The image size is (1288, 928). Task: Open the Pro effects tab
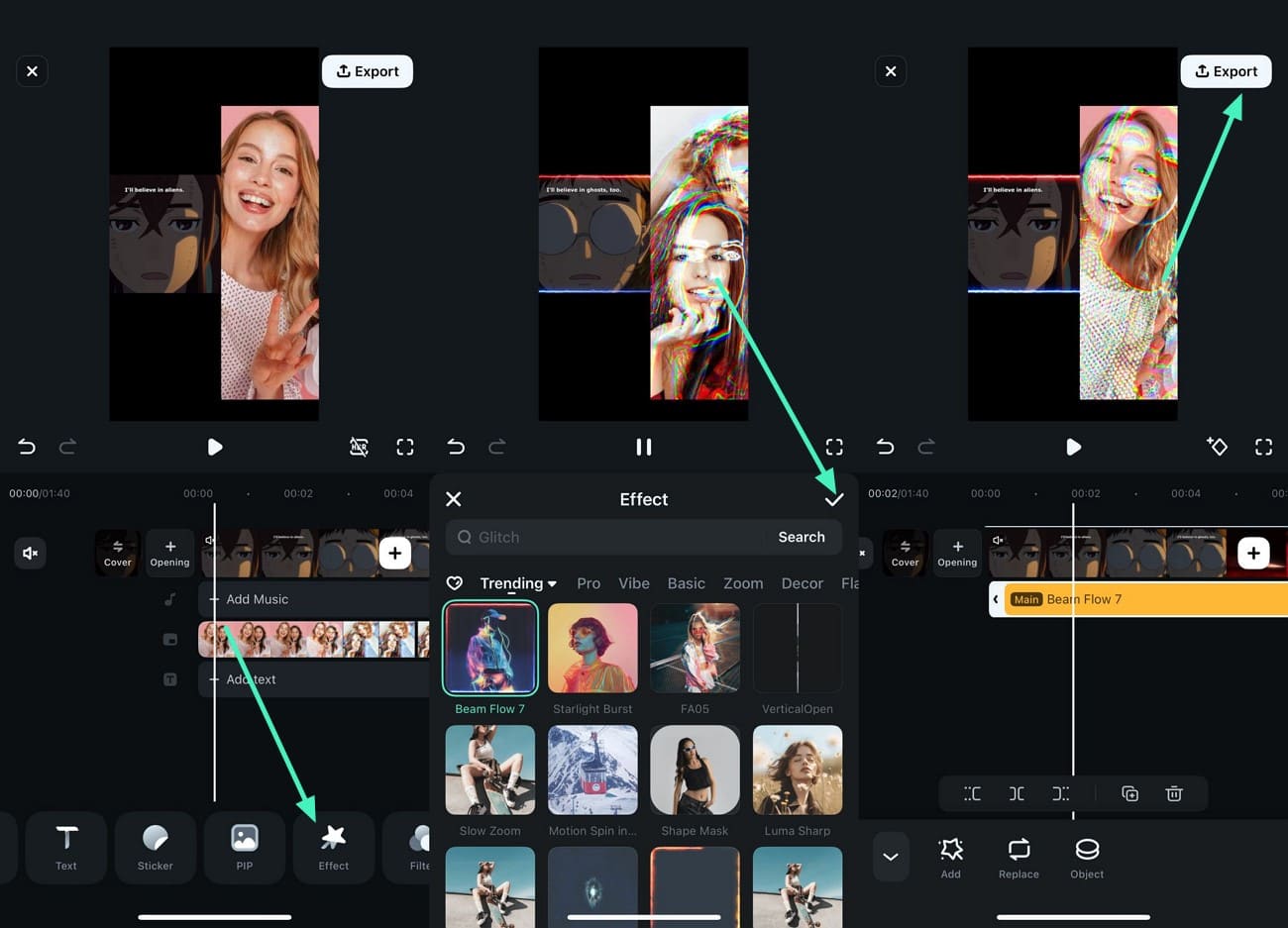(589, 583)
